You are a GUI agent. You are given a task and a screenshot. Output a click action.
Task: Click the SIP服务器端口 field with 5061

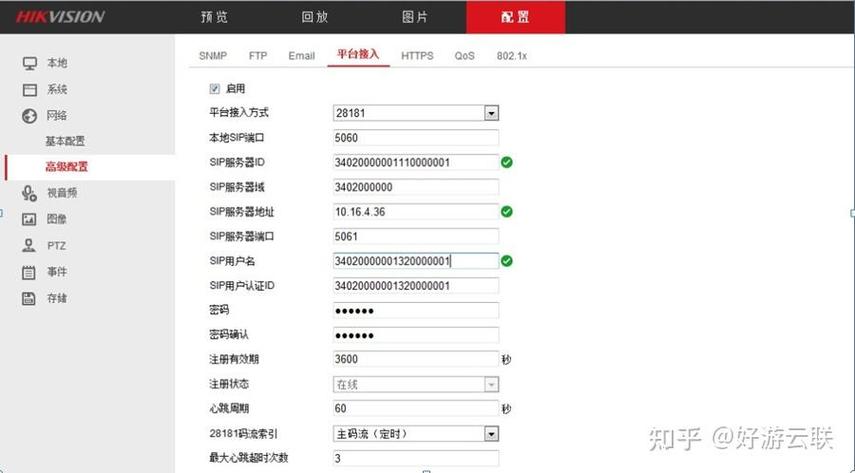point(416,236)
